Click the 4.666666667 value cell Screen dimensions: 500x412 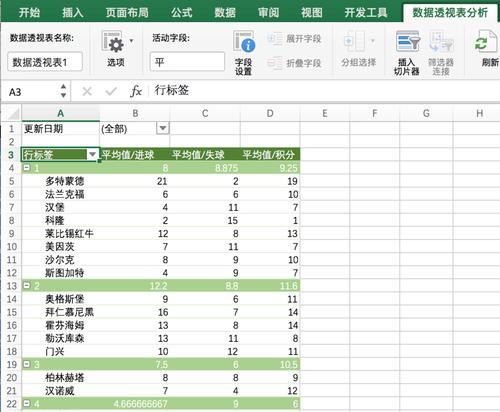pyautogui.click(x=135, y=404)
